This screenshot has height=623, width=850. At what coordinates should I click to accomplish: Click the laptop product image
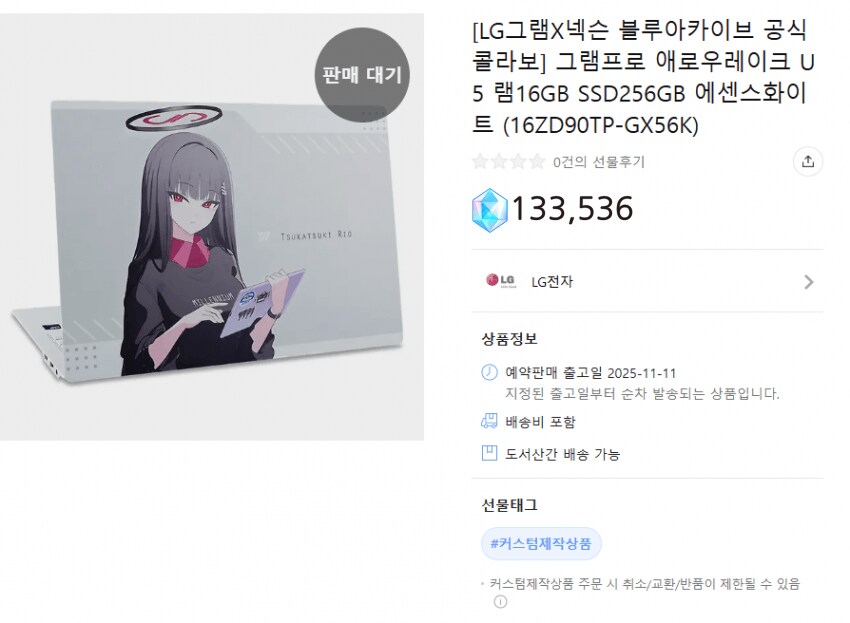[211, 227]
